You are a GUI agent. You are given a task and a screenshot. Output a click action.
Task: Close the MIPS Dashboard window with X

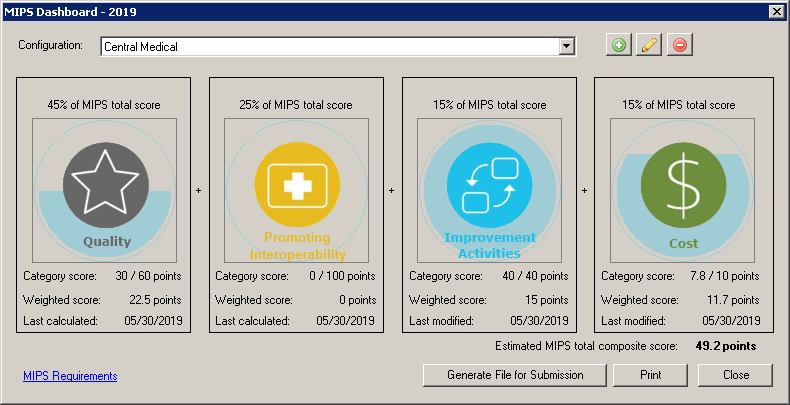click(x=775, y=11)
